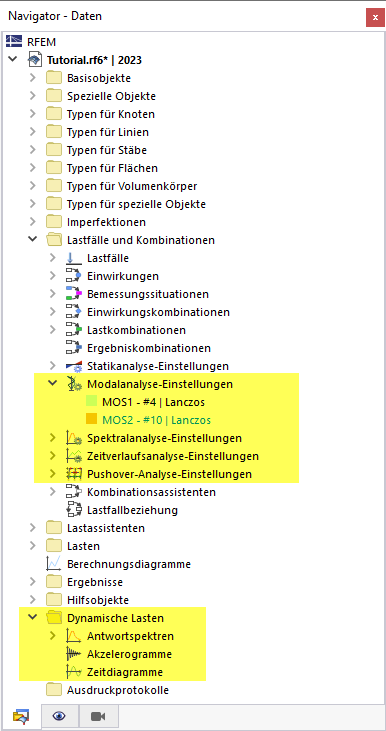Click the Kombinationsassistenten icon

(74, 492)
